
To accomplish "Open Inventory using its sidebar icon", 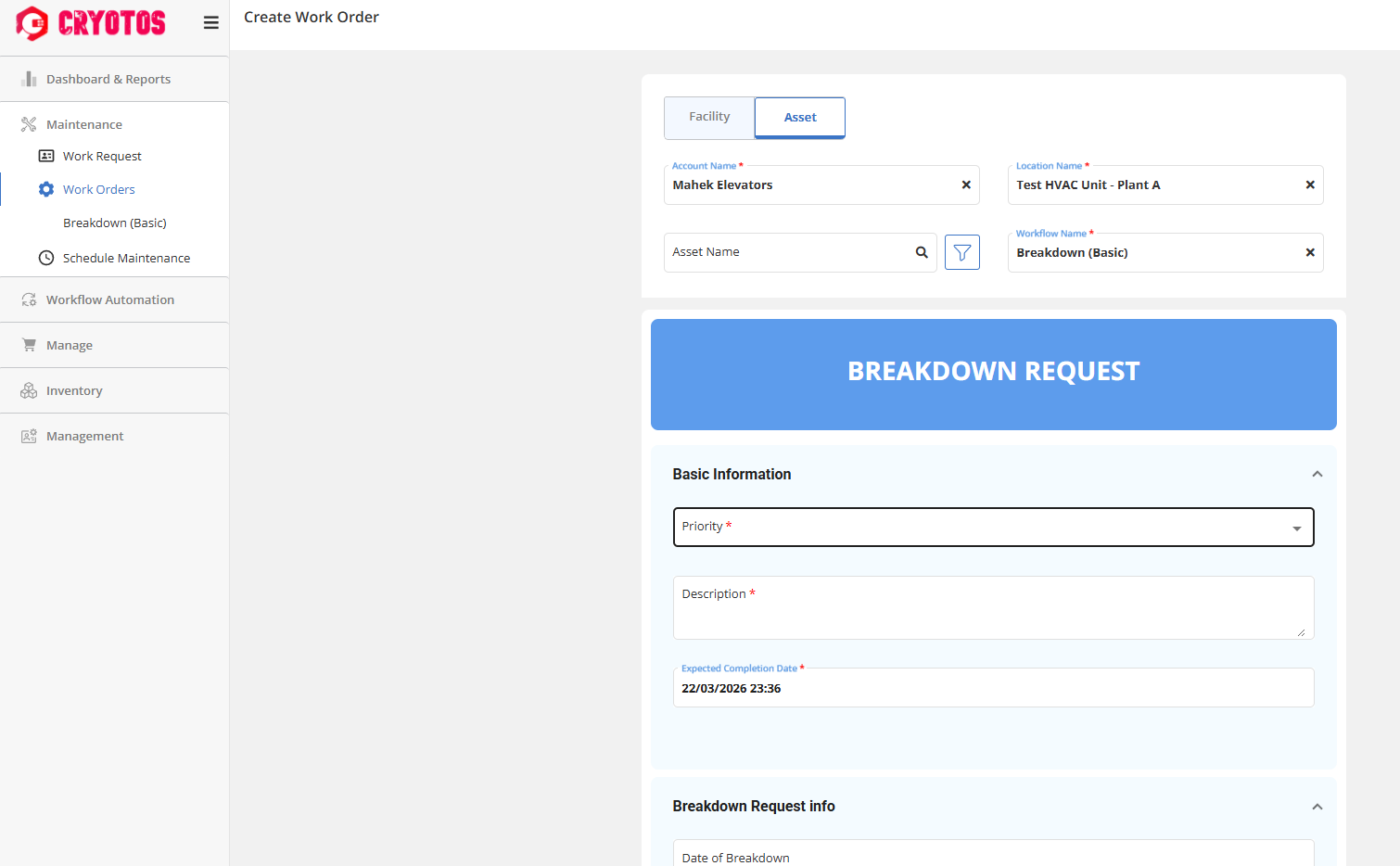I will [29, 390].
